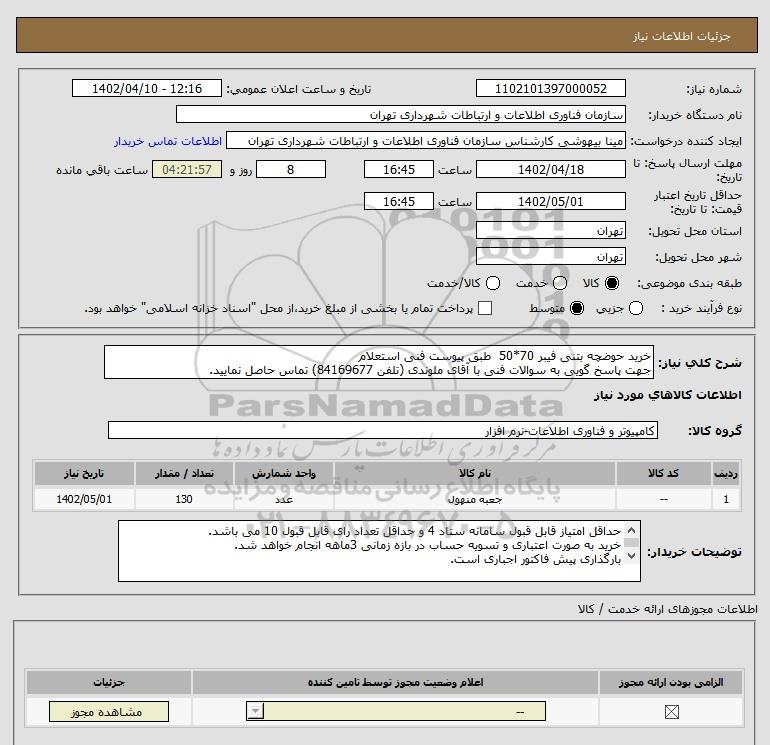Open the اطلاعات تماس خریدار link
The image size is (770, 745).
(168, 141)
